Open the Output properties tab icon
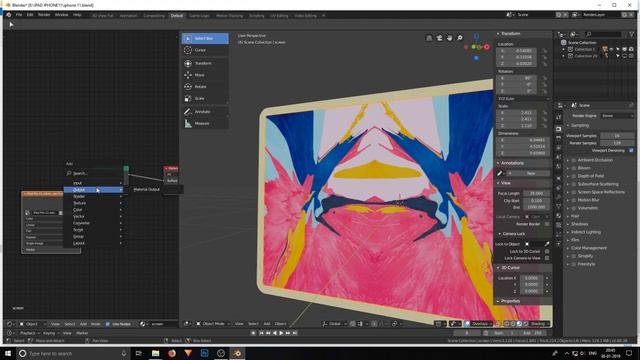 pyautogui.click(x=558, y=138)
